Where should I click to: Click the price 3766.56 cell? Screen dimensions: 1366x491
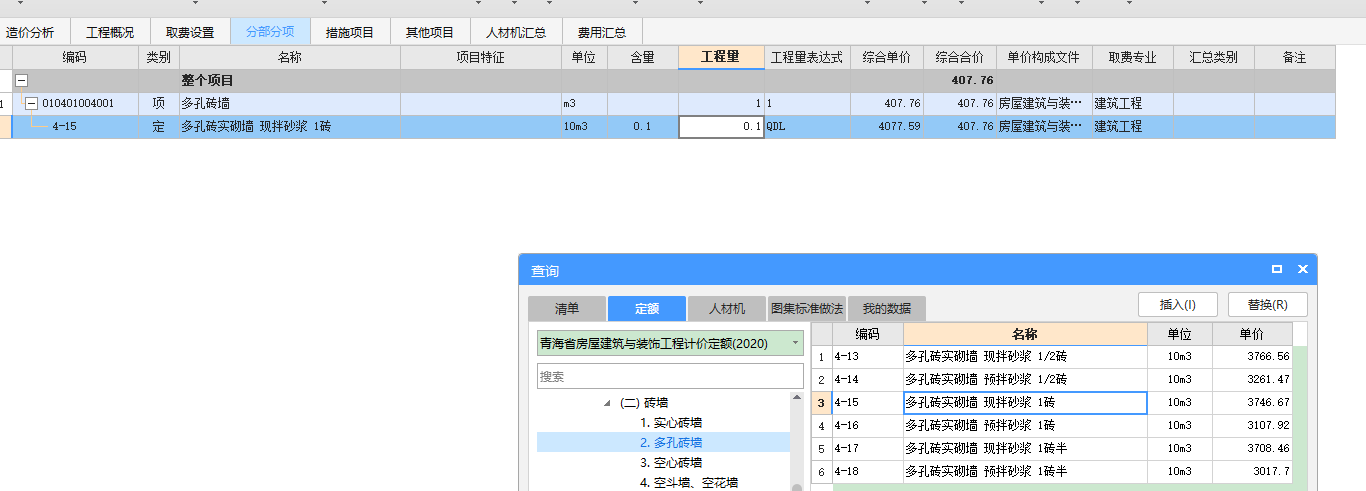point(1252,356)
